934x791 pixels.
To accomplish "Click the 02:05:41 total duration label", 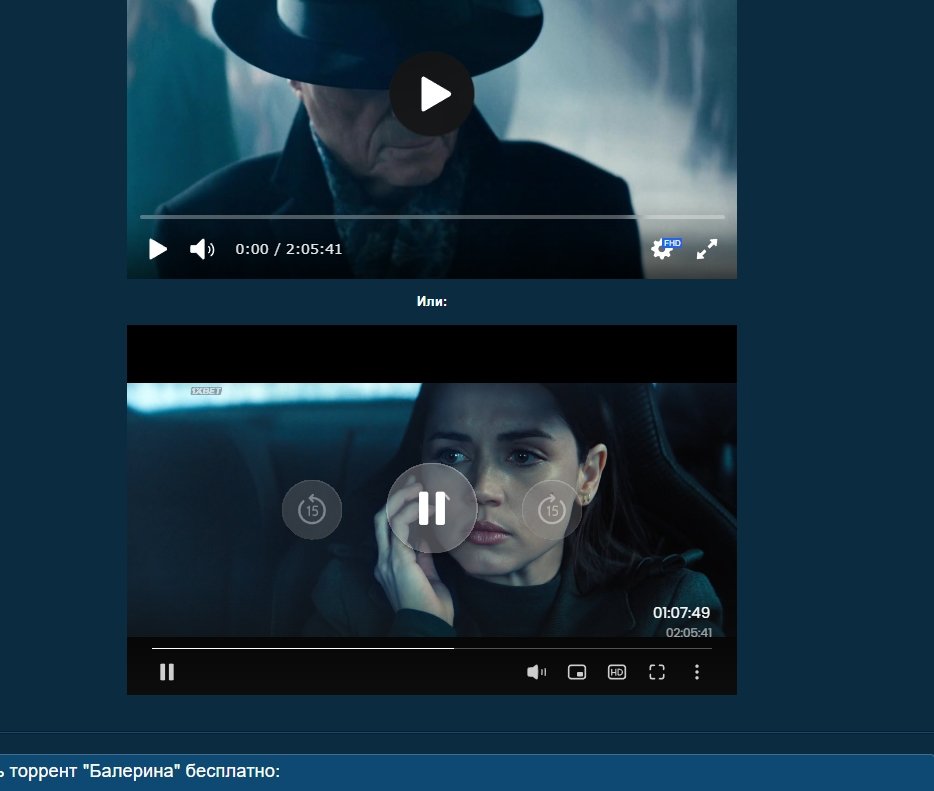I will pyautogui.click(x=689, y=633).
